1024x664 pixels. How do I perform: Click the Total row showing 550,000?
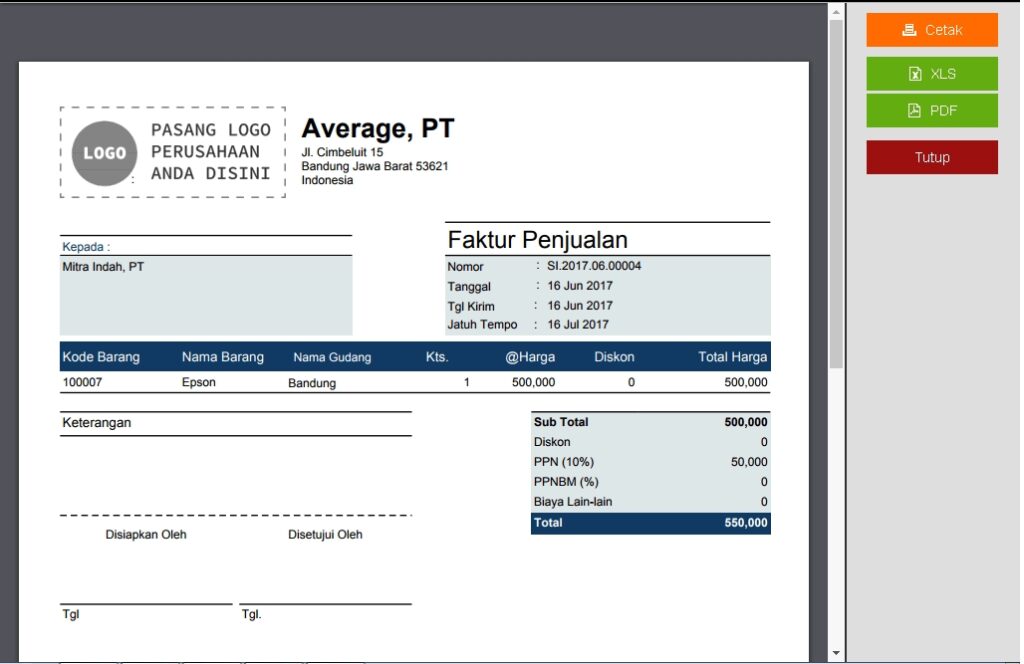[x=650, y=523]
